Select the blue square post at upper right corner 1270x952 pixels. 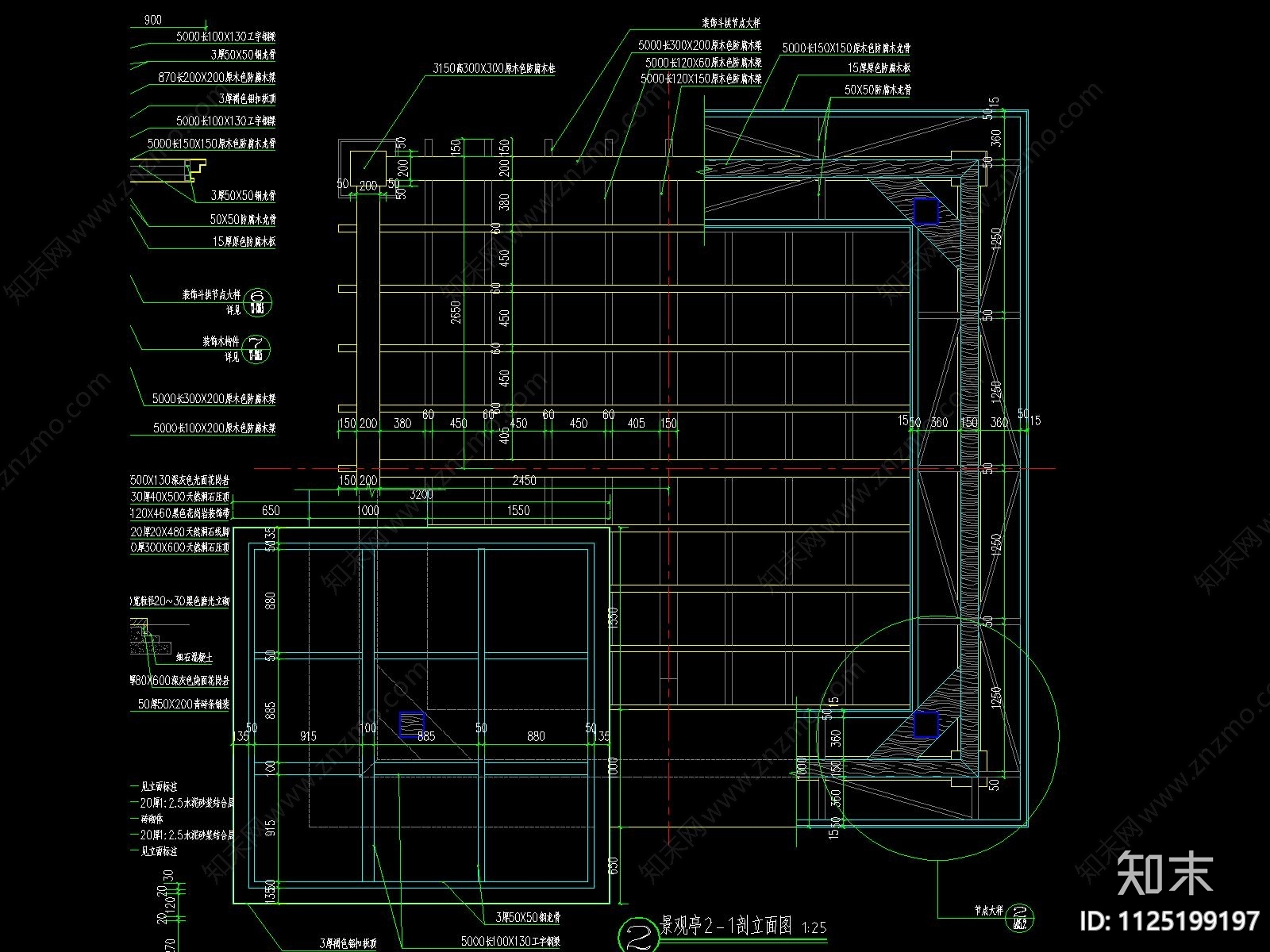(x=926, y=211)
